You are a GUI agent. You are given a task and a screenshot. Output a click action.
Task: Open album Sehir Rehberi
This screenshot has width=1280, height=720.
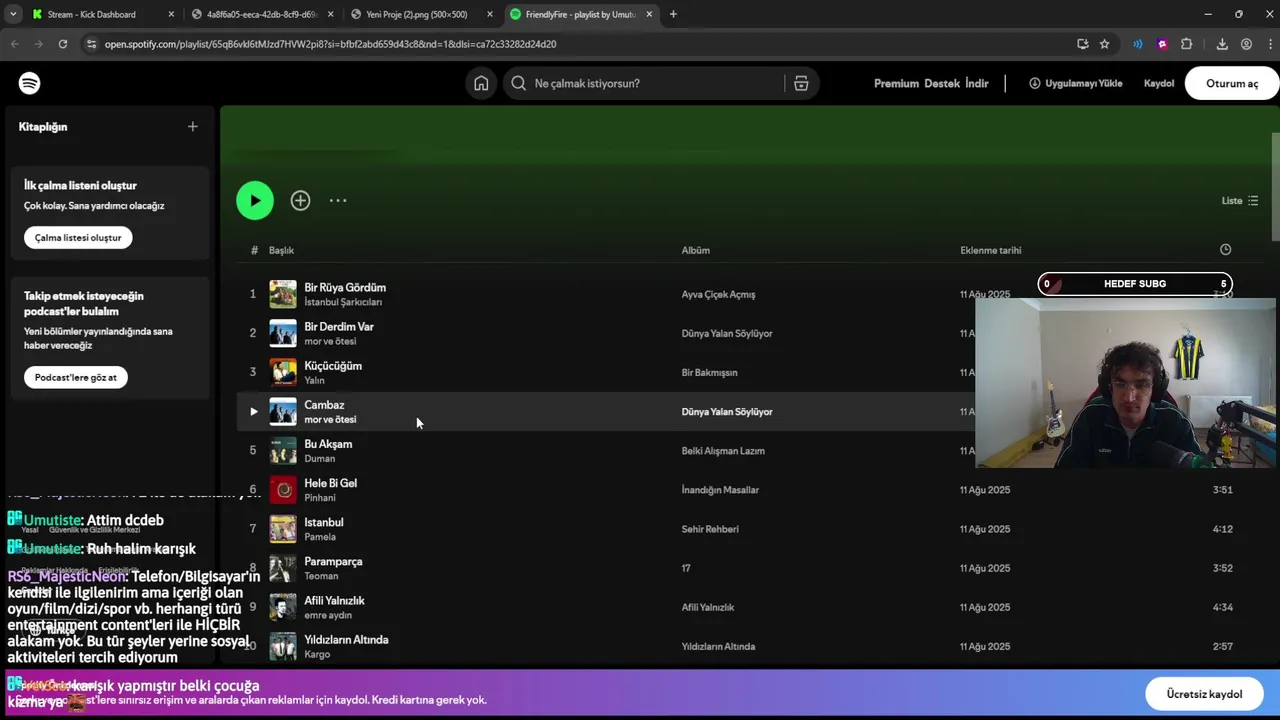710,528
